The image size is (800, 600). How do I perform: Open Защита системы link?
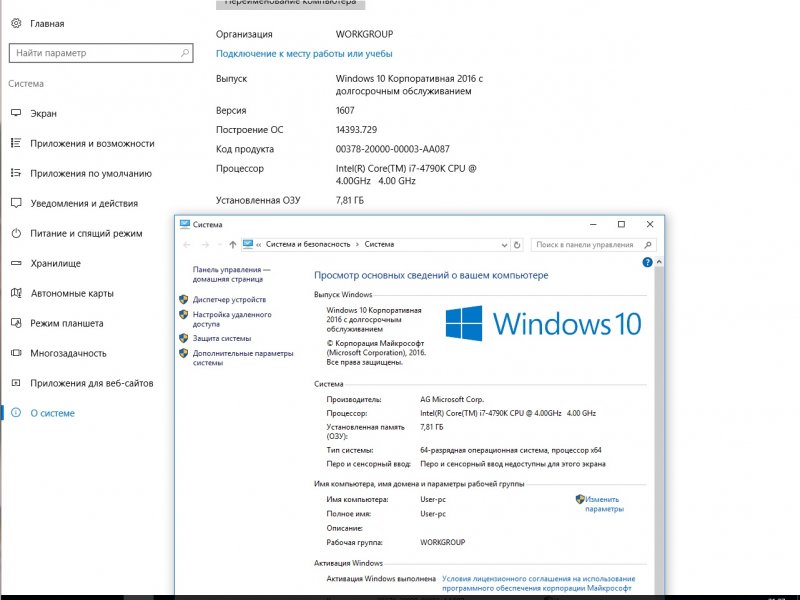(222, 338)
